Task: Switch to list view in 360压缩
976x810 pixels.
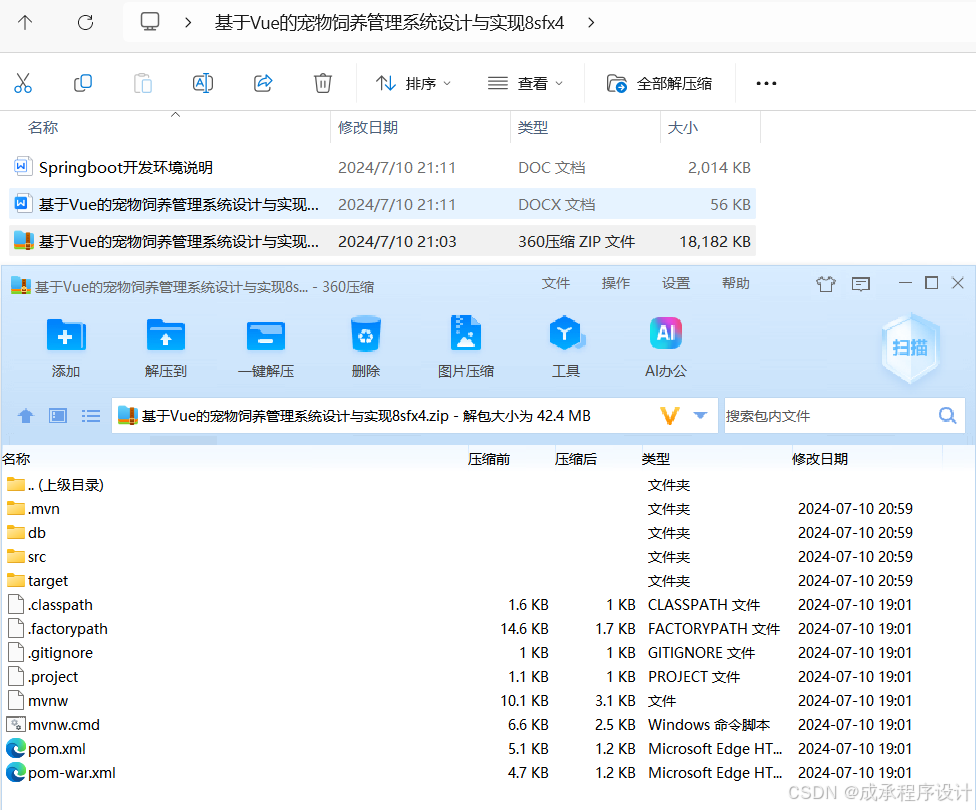Action: pyautogui.click(x=91, y=416)
